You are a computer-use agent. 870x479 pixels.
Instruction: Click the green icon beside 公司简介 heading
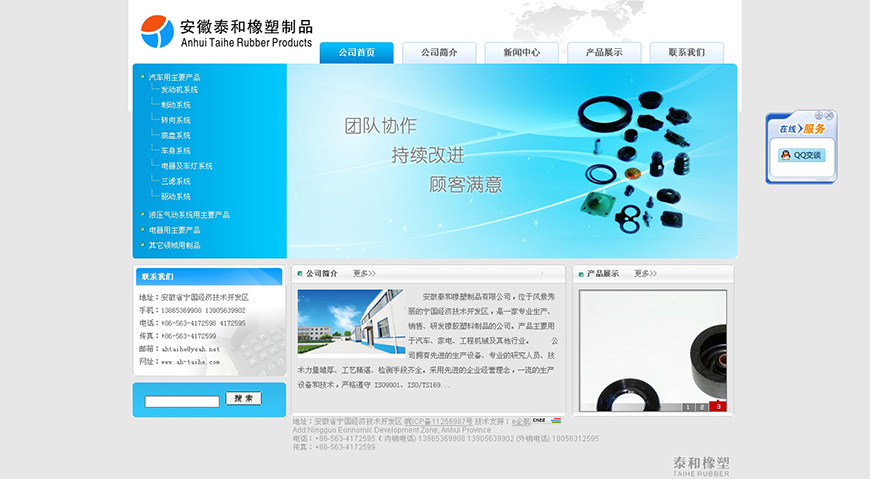pyautogui.click(x=299, y=273)
